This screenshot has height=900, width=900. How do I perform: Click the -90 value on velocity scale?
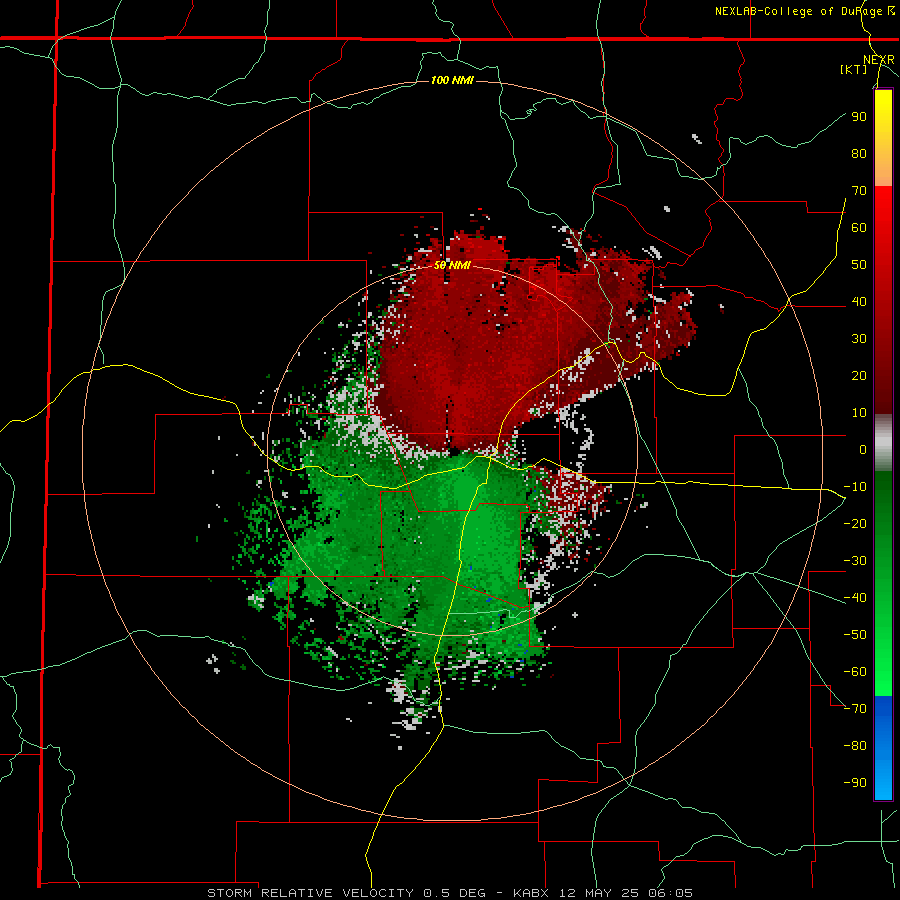click(855, 783)
